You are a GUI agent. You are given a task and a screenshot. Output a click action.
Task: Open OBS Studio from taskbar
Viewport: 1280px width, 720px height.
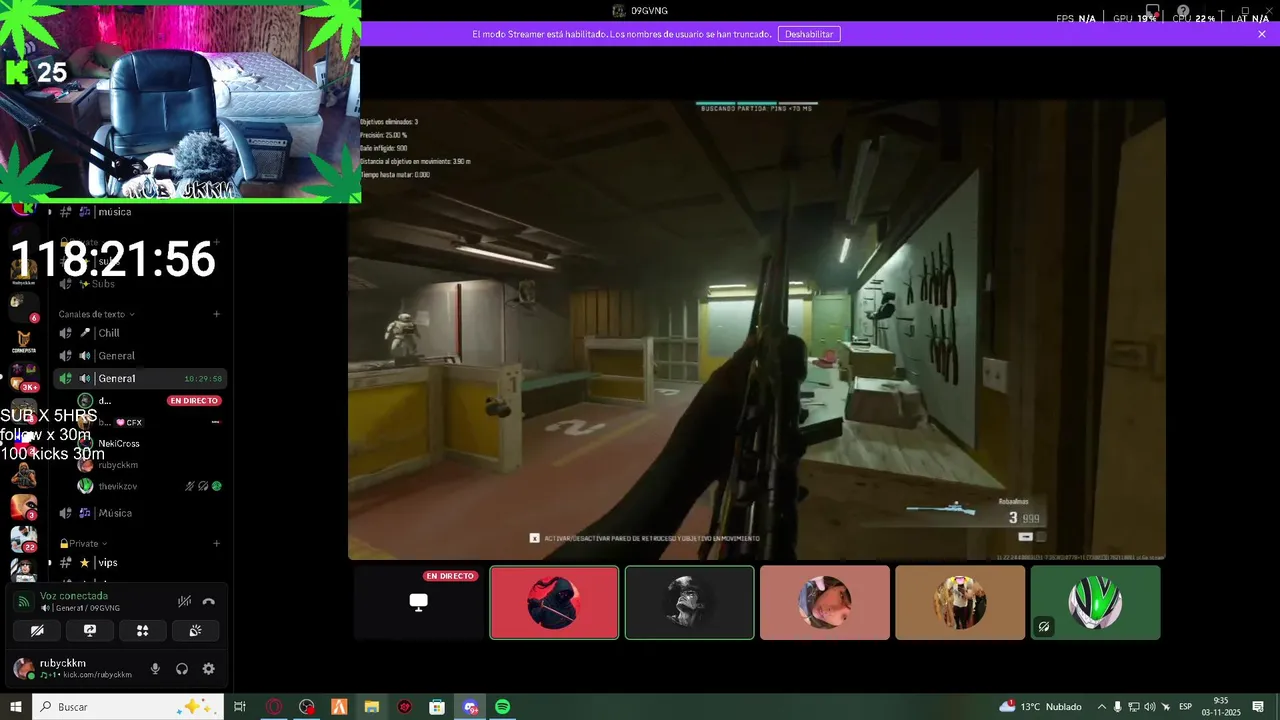(x=307, y=707)
